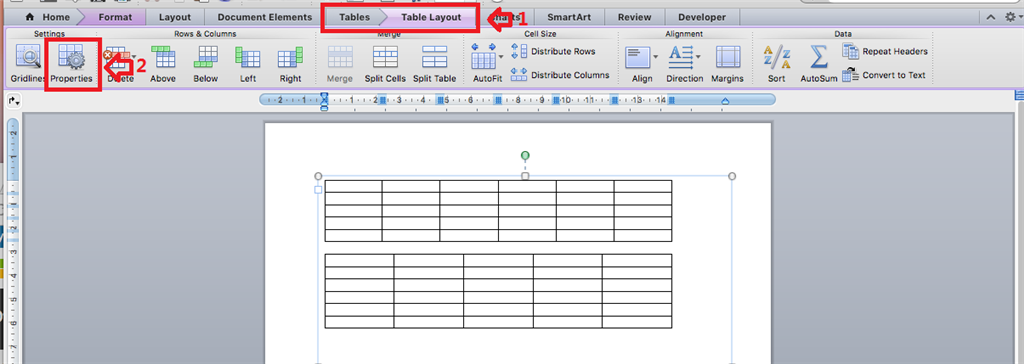Click the right indent marker on ruler
Viewport: 1024px width, 364px height.
(725, 101)
